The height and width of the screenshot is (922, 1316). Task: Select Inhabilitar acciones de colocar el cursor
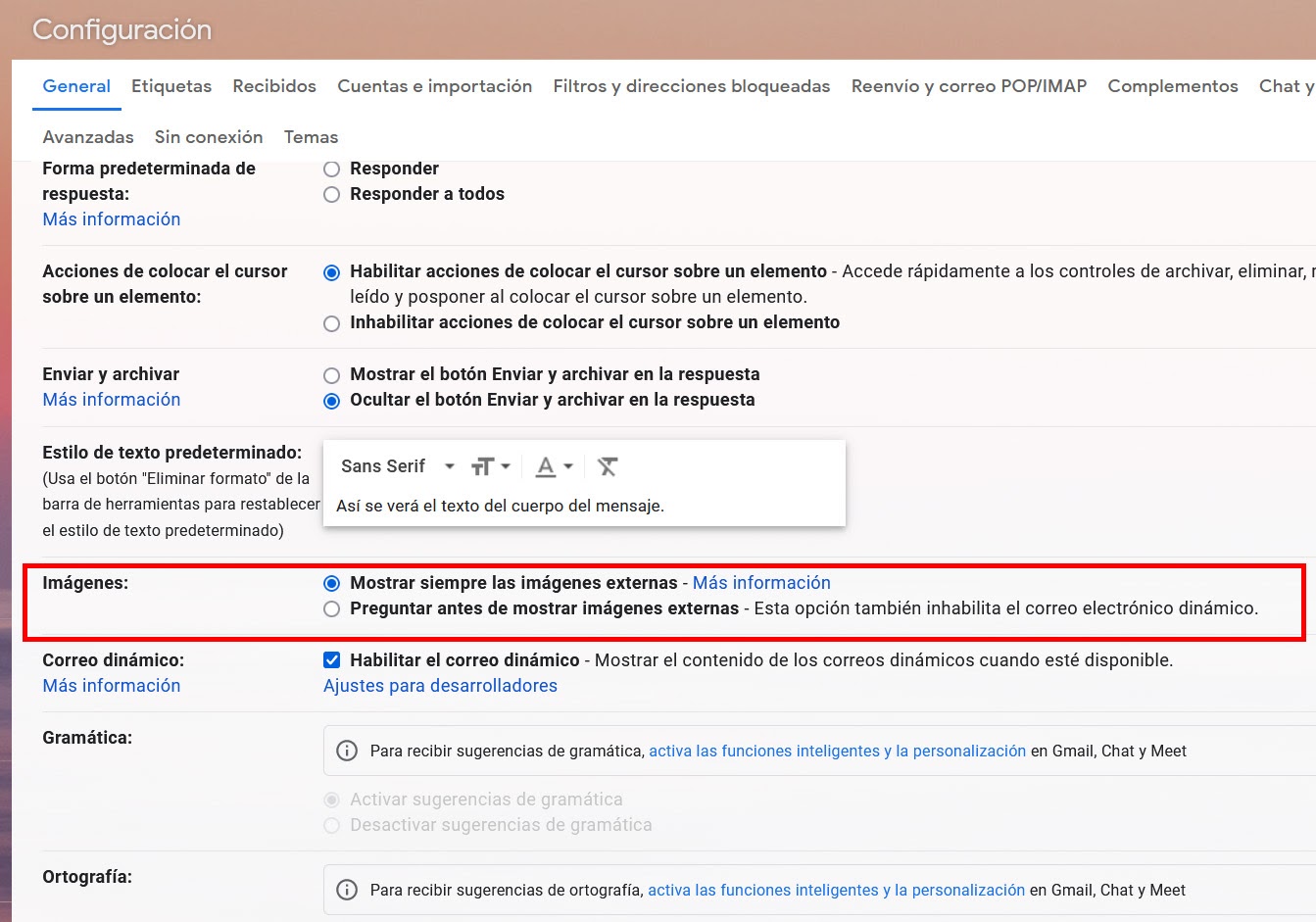point(332,323)
